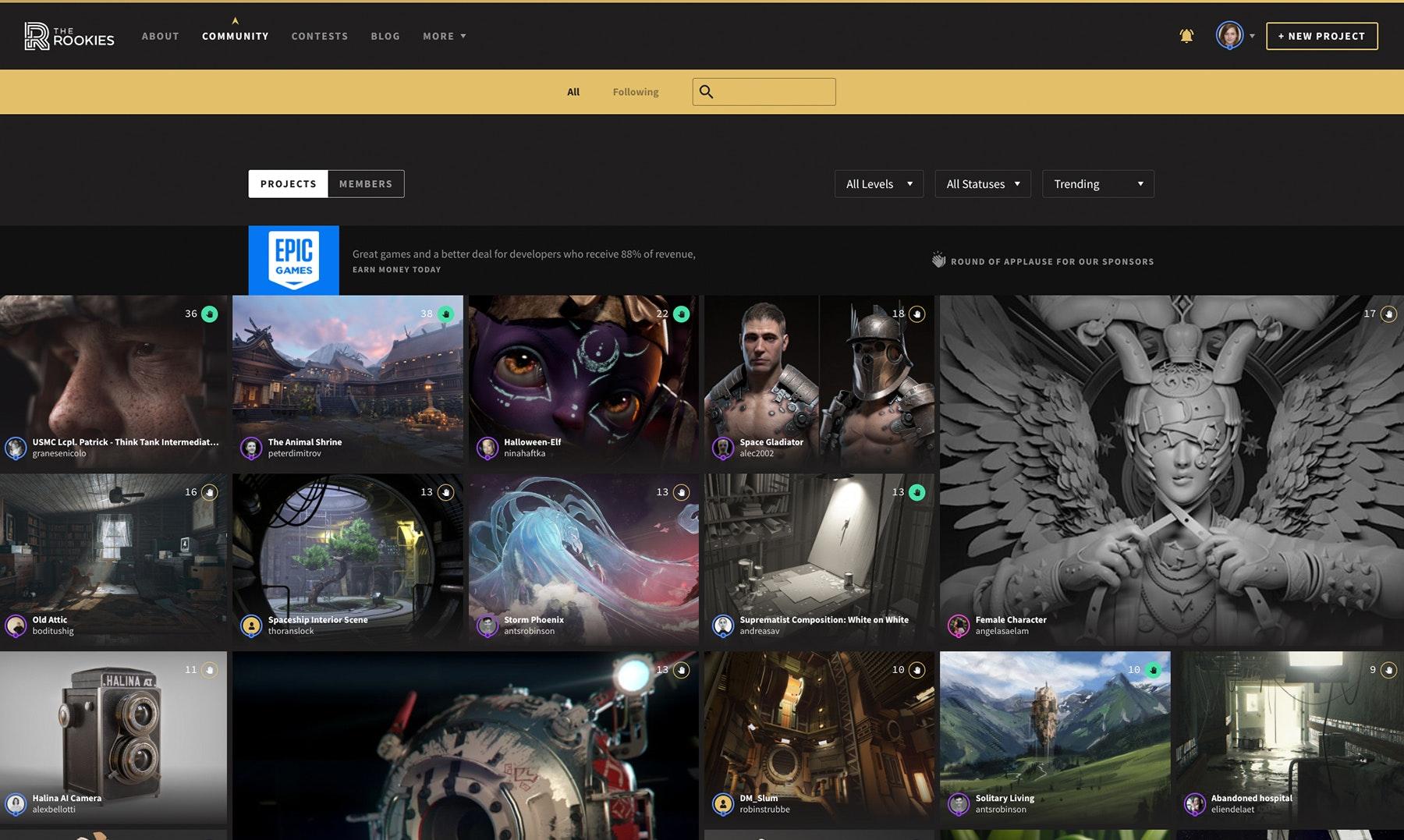Image resolution: width=1404 pixels, height=840 pixels.
Task: Click the notification bell icon
Action: click(1186, 36)
